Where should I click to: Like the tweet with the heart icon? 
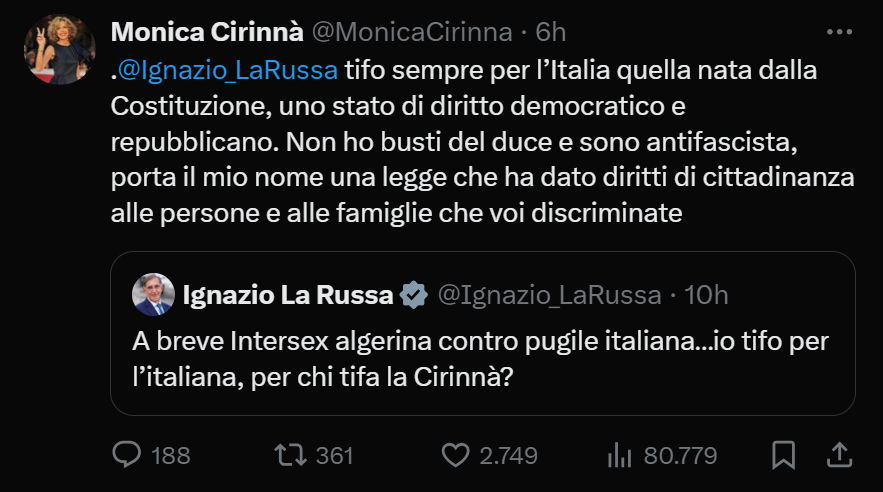[456, 456]
